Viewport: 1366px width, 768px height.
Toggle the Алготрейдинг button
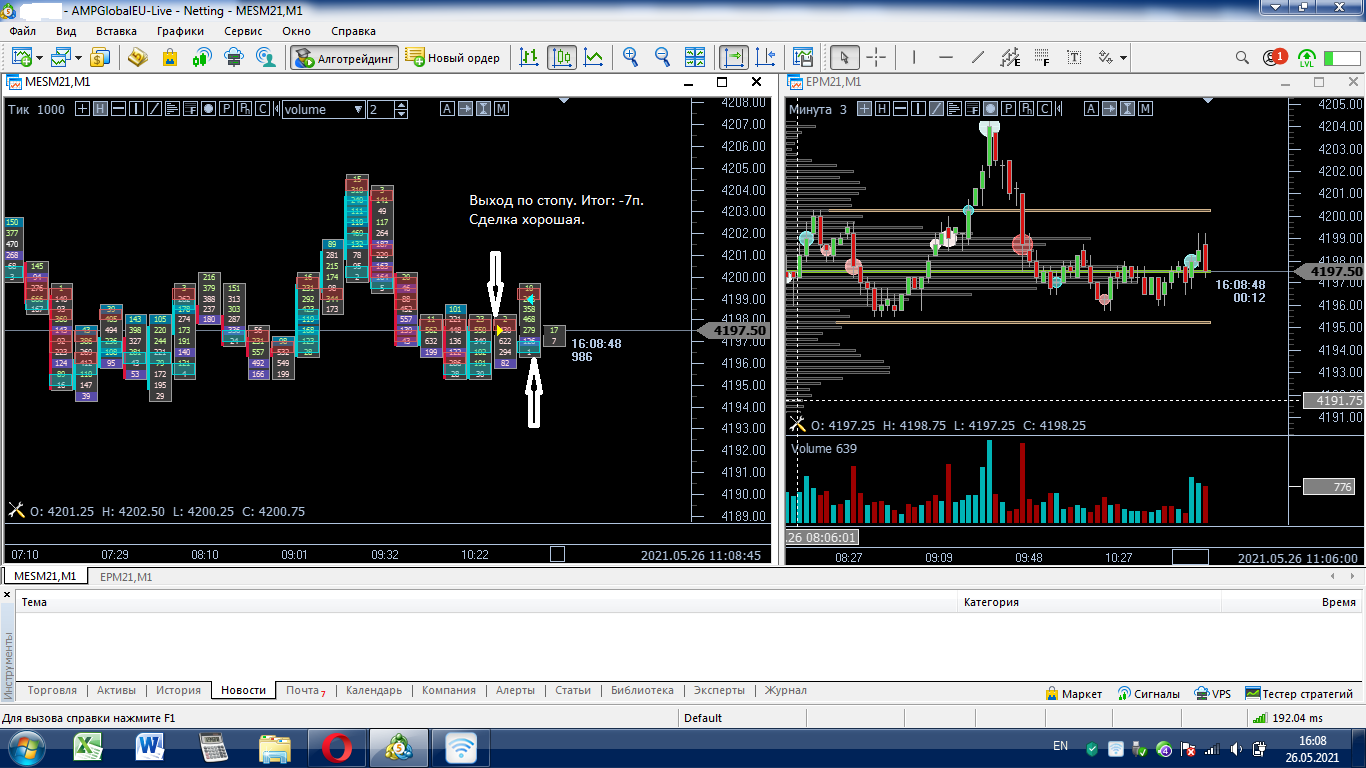coord(345,57)
